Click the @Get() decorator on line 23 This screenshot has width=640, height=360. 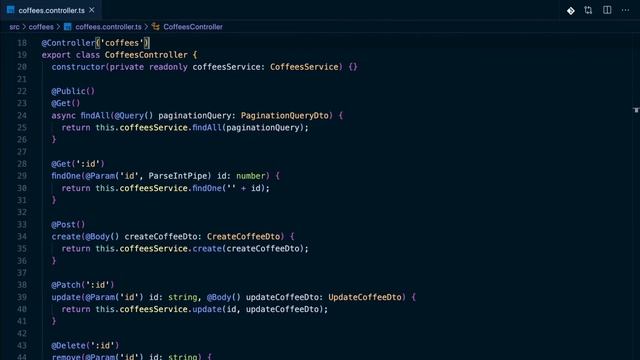coord(66,103)
